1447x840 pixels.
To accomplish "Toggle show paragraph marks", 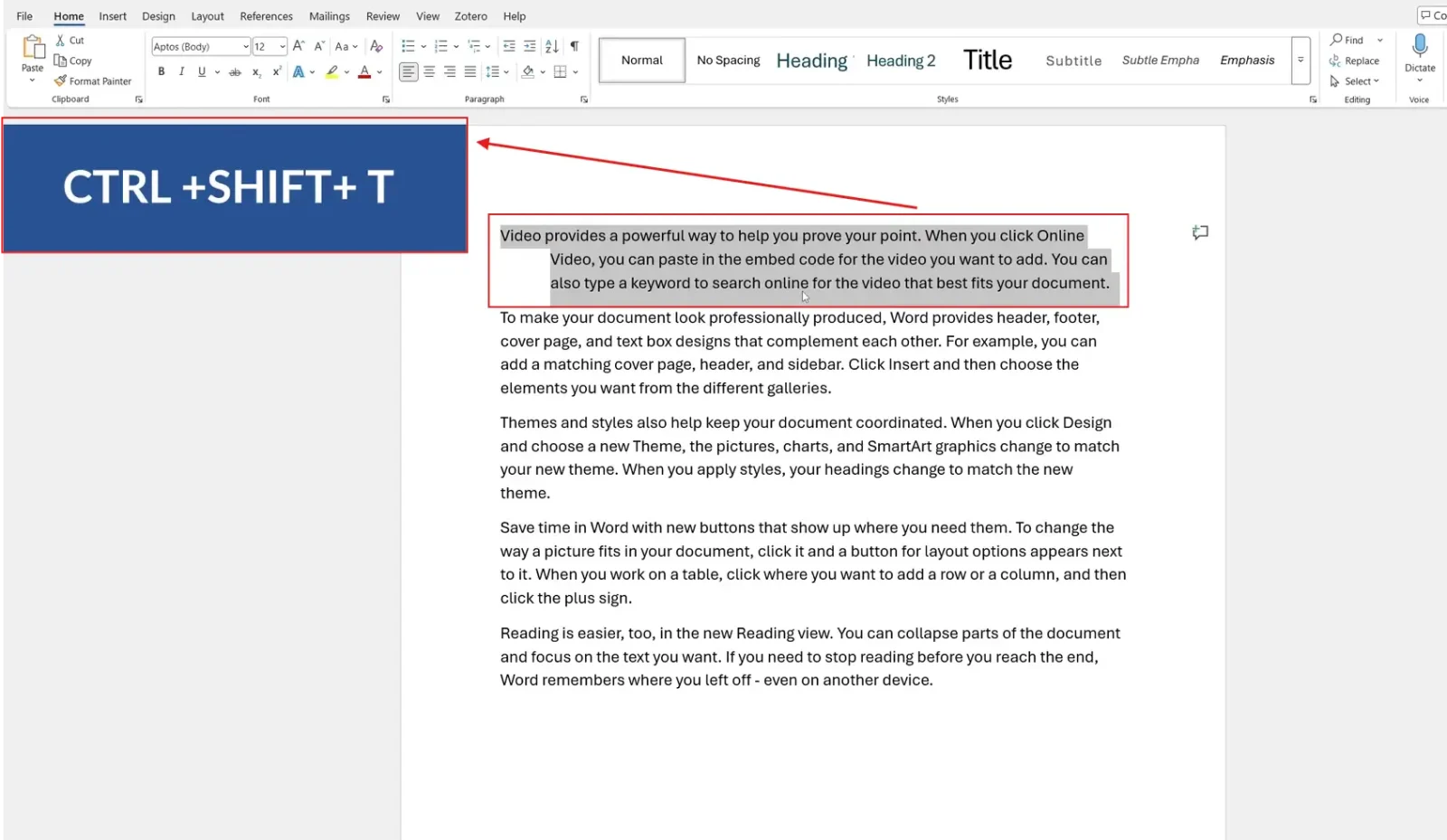I will tap(574, 46).
